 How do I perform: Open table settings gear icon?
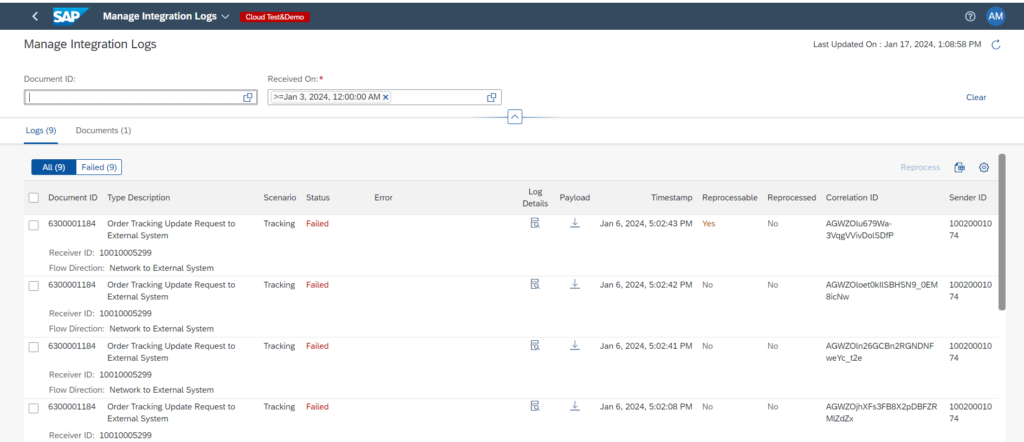983,168
